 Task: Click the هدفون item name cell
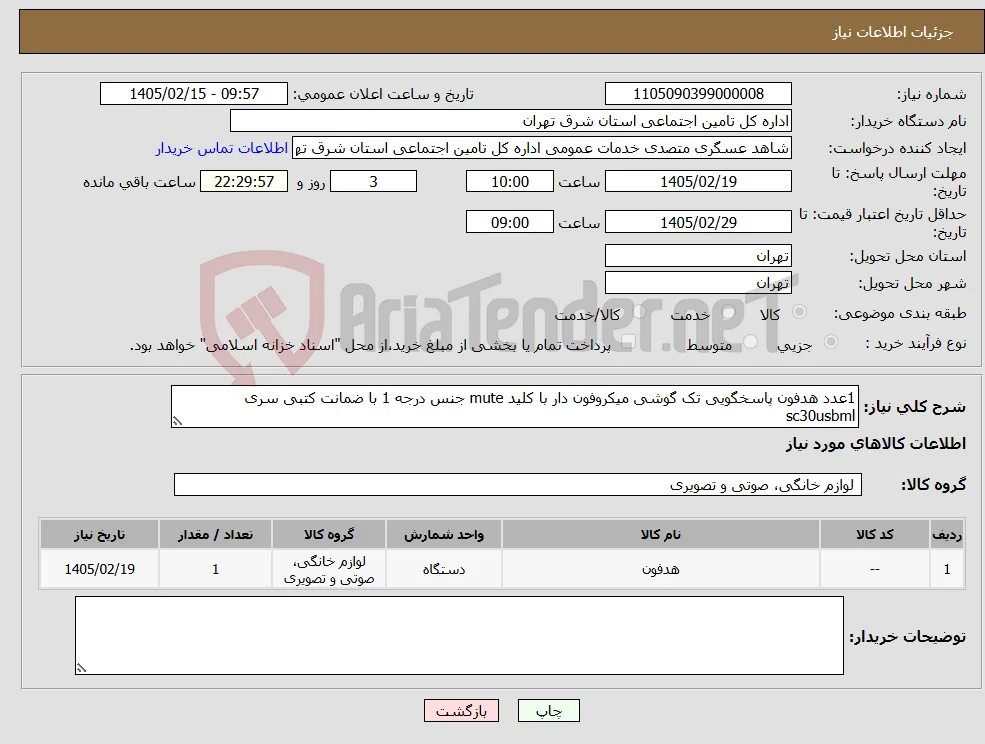coord(660,569)
